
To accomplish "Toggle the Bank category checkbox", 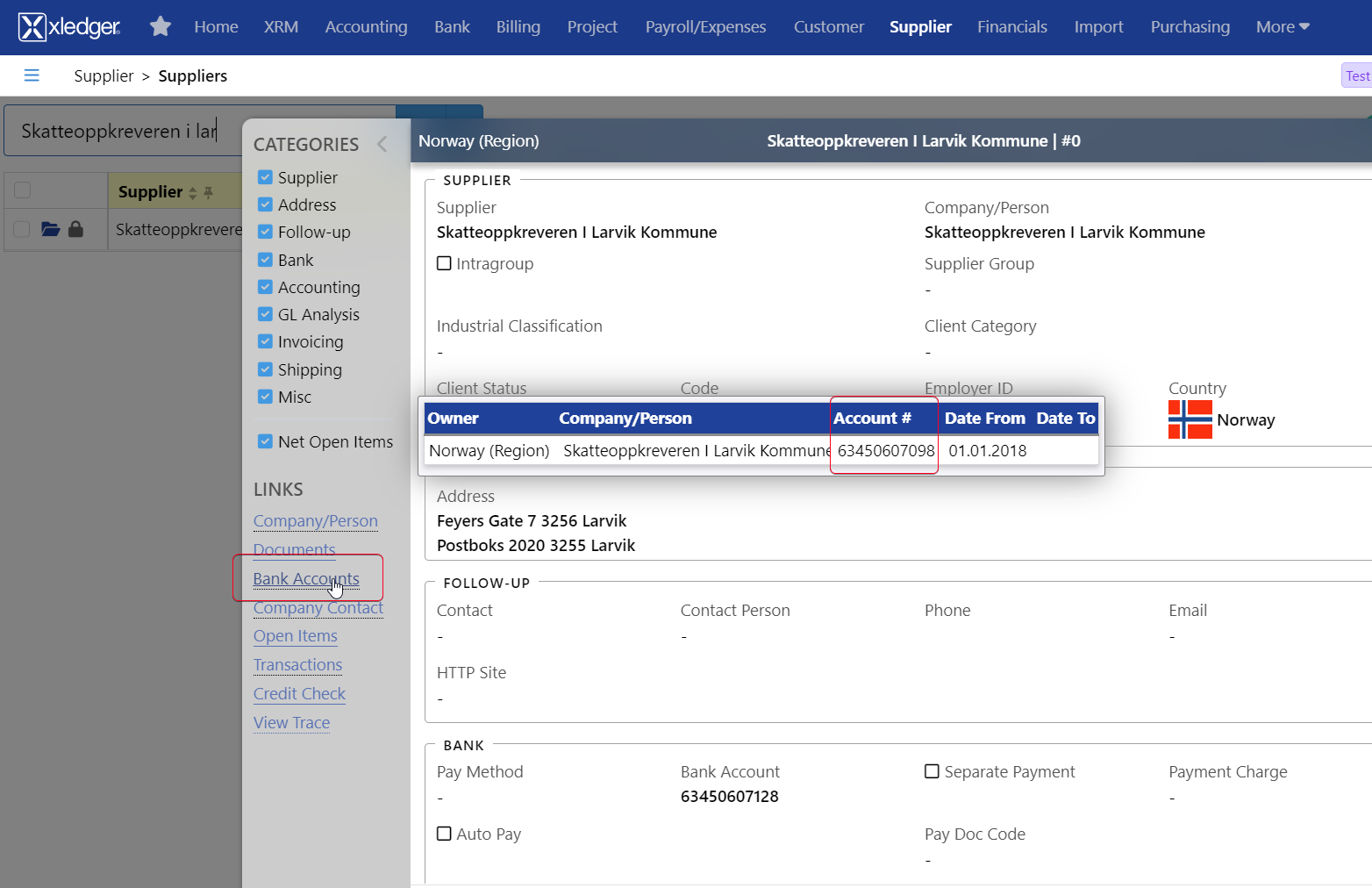I will (x=265, y=260).
